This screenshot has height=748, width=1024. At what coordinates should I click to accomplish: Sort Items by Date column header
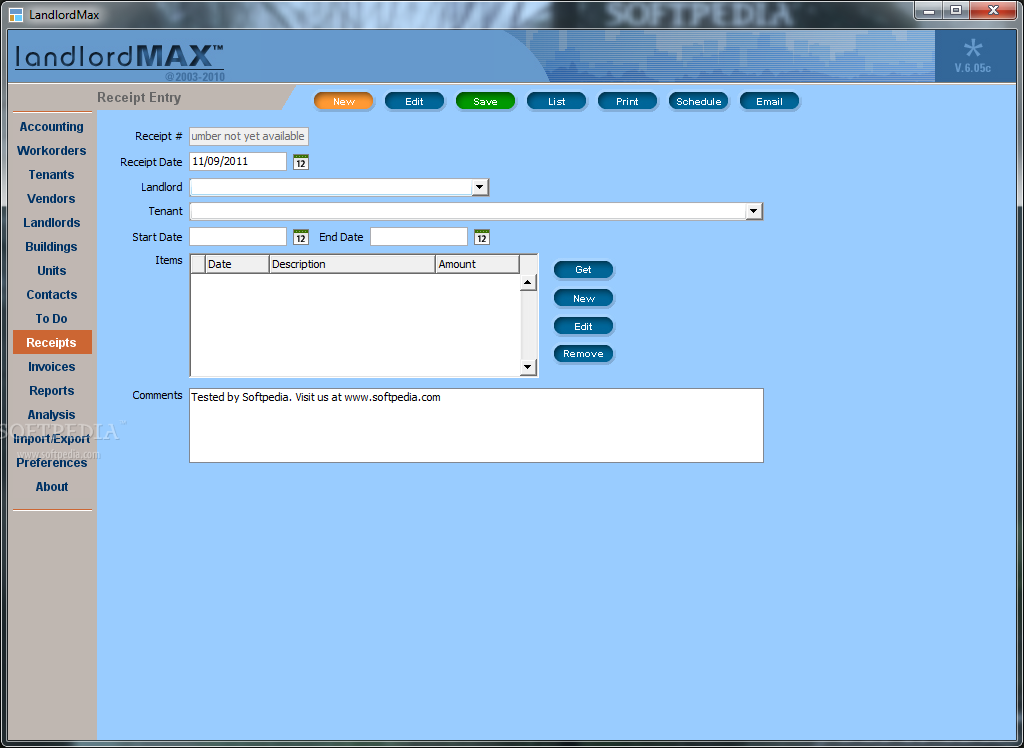237,264
